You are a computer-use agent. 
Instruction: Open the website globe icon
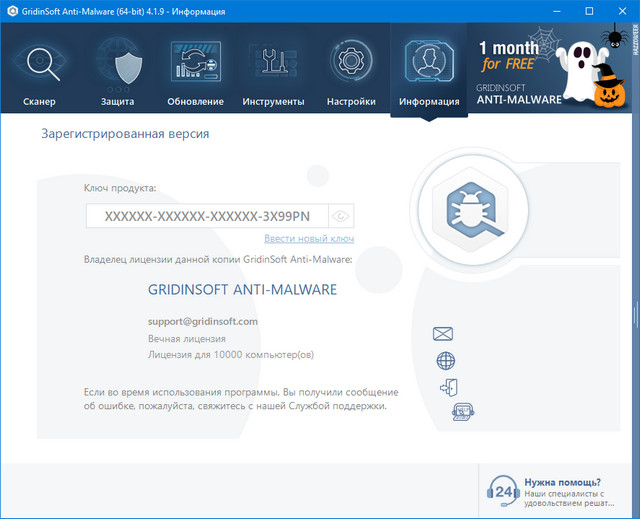pos(446,361)
